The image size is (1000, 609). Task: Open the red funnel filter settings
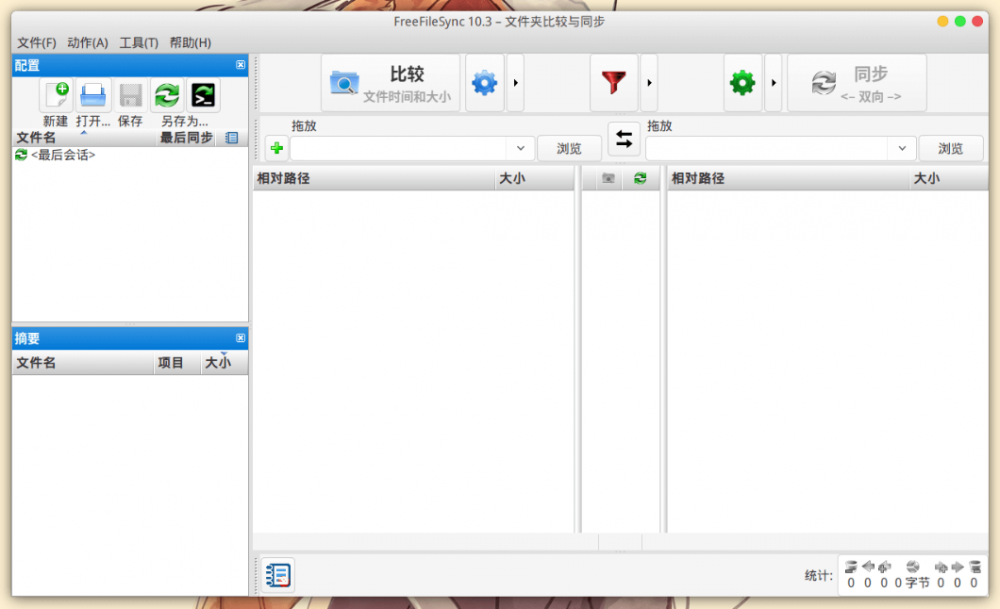click(x=614, y=83)
